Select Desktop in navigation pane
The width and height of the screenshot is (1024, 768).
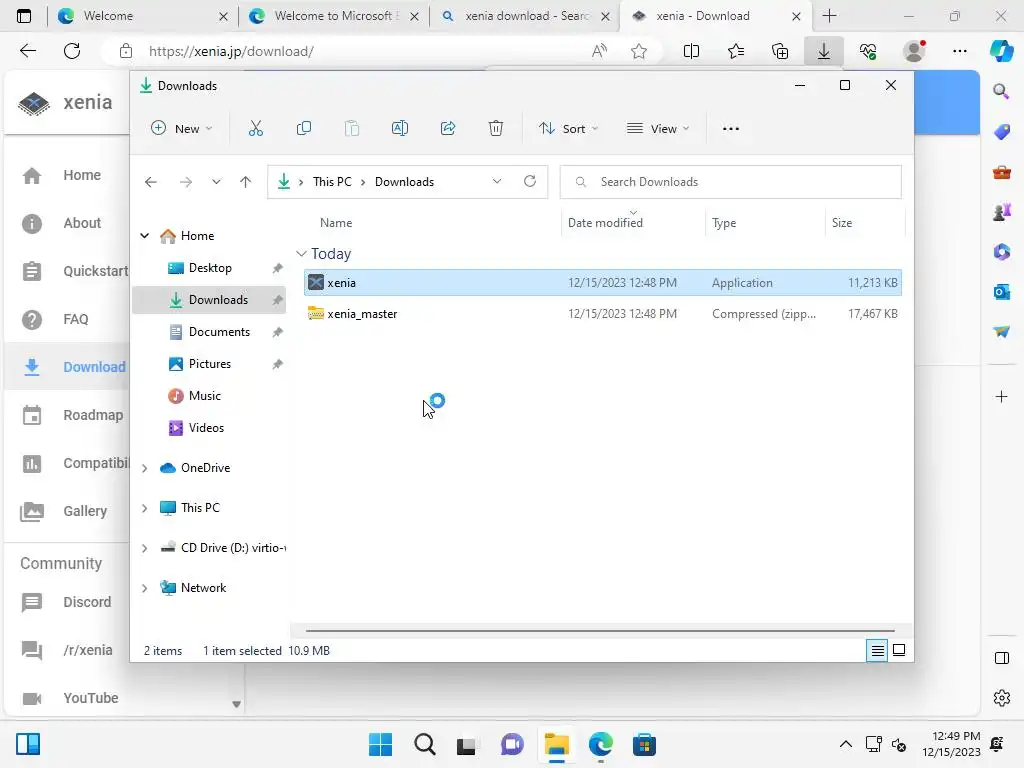(209, 268)
